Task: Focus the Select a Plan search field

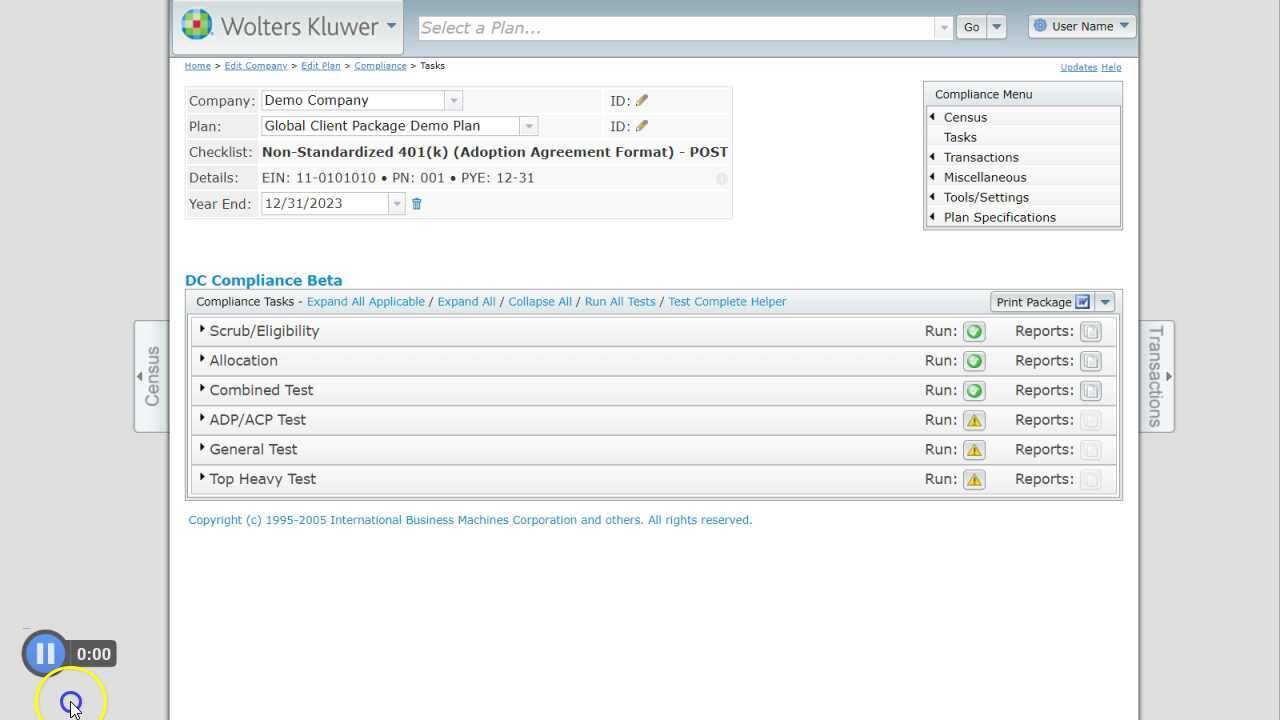Action: coord(677,28)
